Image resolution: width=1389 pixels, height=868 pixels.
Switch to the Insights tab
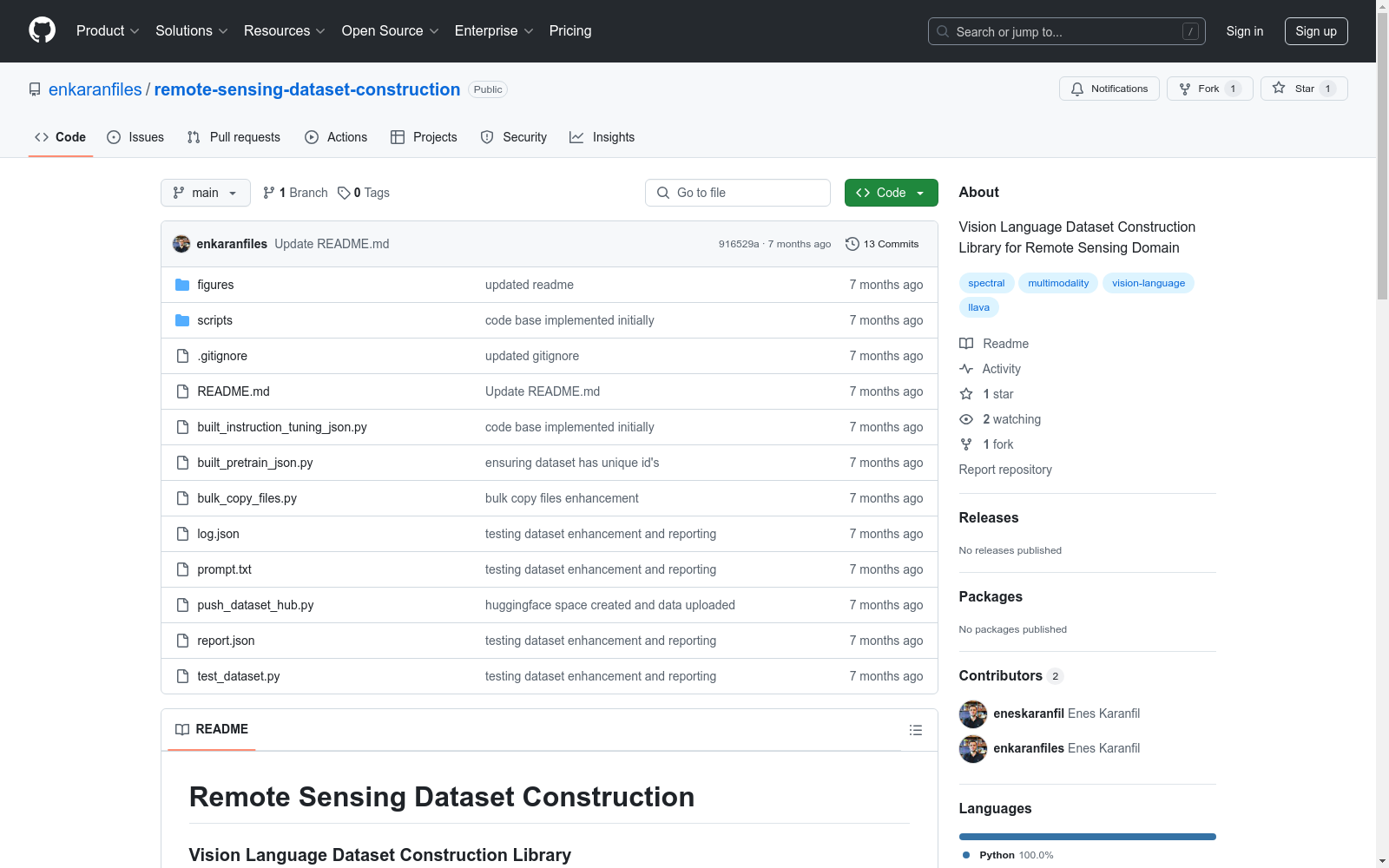[602, 137]
